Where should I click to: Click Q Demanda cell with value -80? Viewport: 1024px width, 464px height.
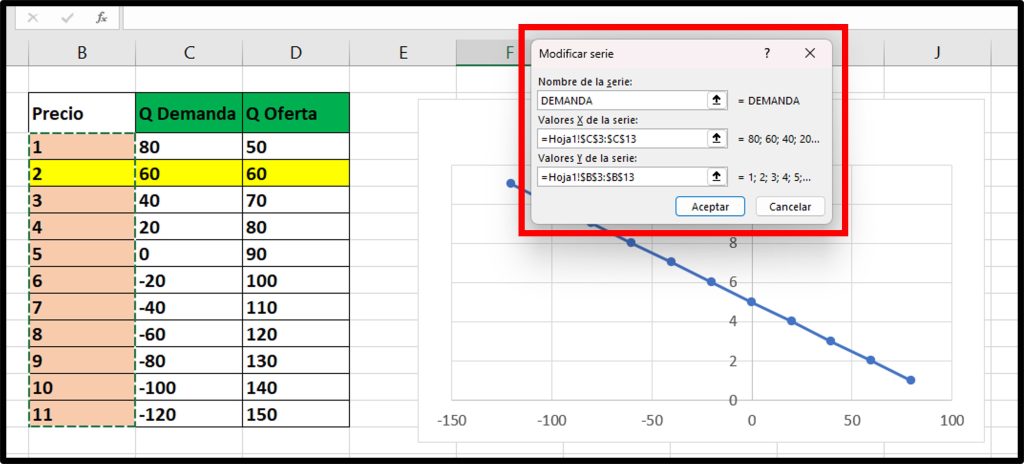coord(189,361)
